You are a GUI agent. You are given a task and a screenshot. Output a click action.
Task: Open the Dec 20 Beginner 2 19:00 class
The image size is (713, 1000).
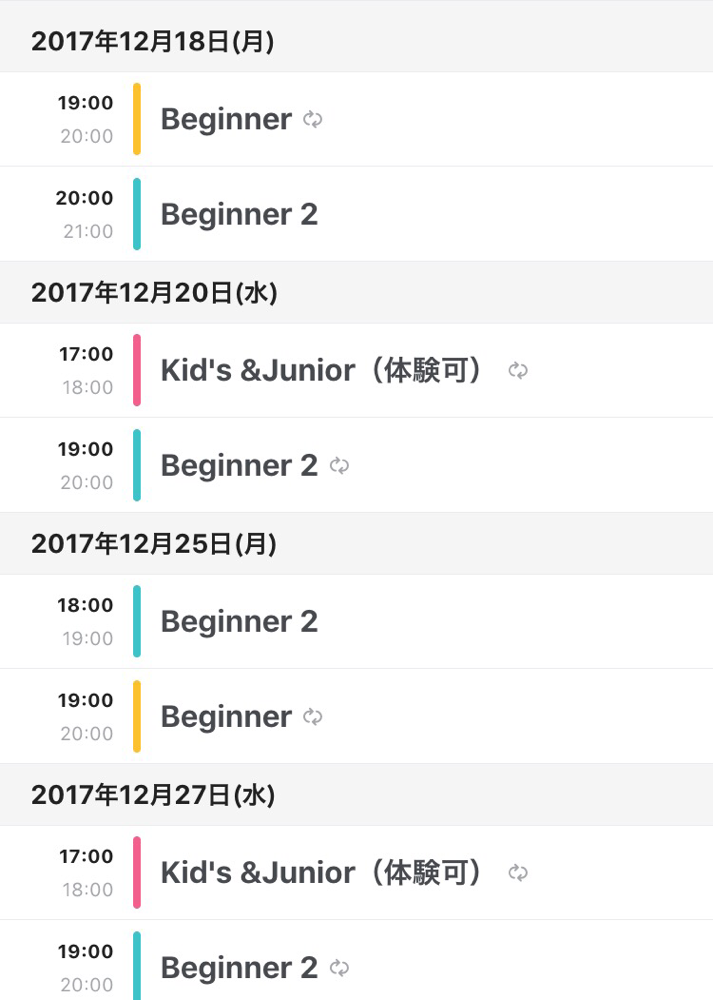tap(356, 466)
